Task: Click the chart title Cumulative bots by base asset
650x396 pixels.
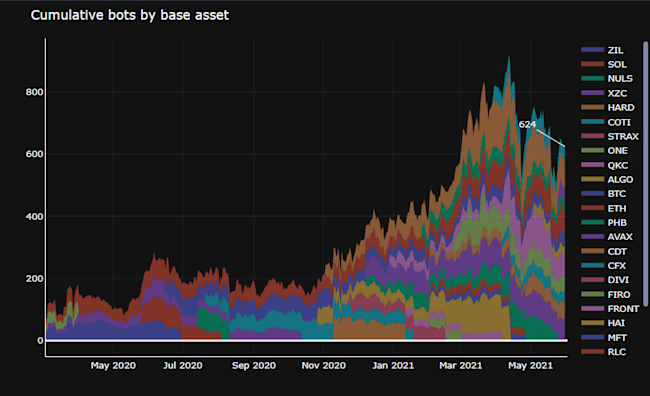Action: point(130,15)
